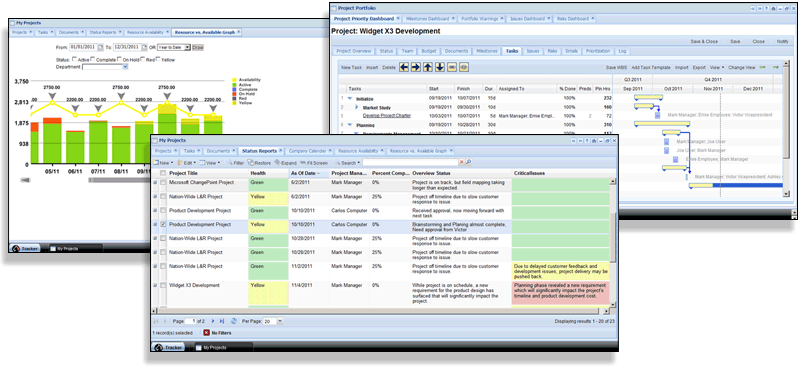Open row details for Microsoft ChangePoint Project
Image resolution: width=800 pixels, height=367 pixels.
click(155, 182)
